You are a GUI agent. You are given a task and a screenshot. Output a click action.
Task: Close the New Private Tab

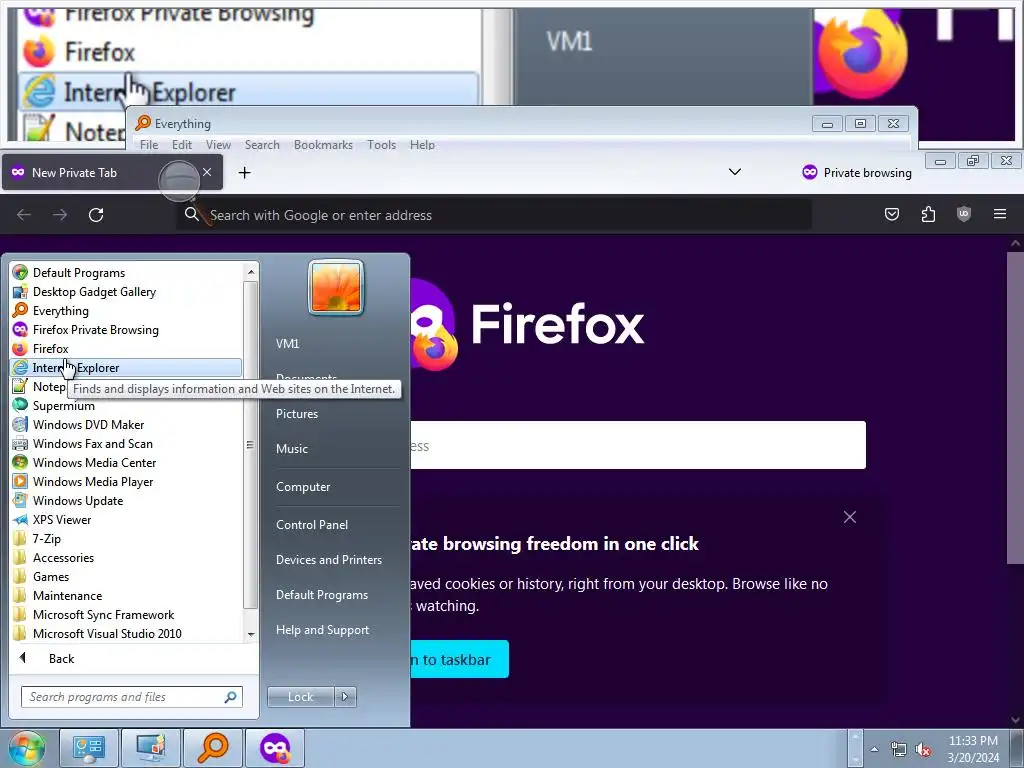click(207, 172)
